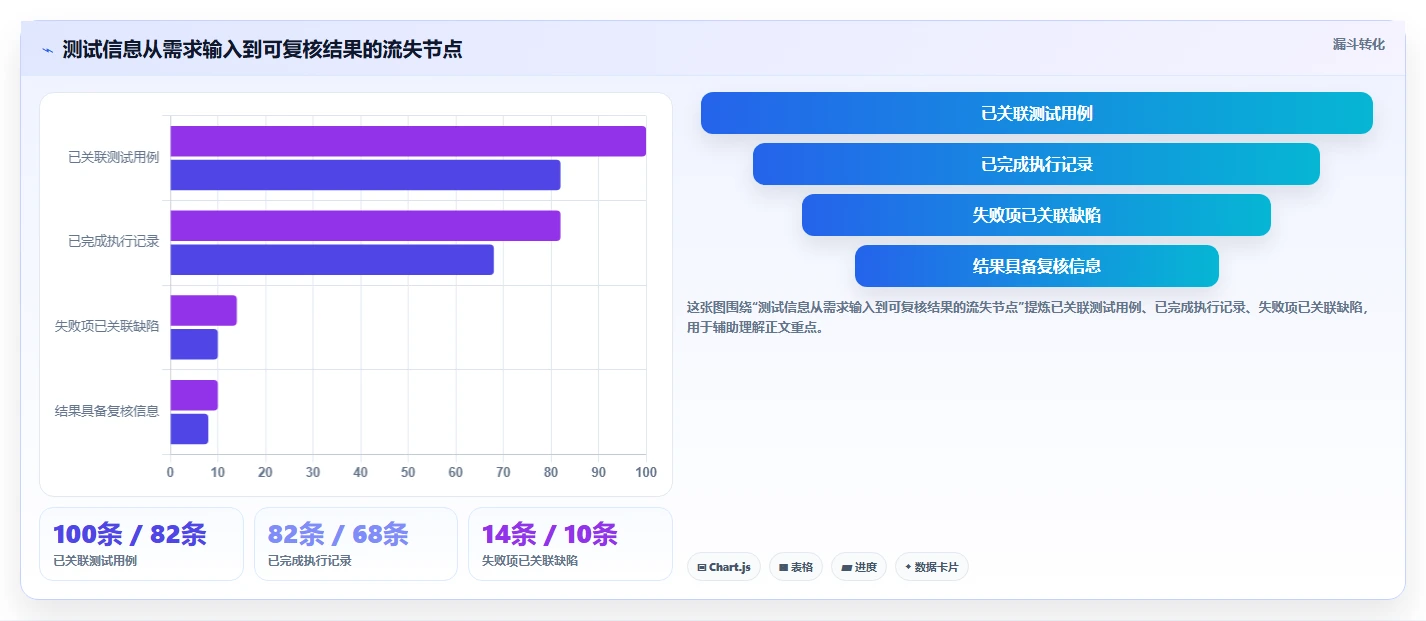Click the 已完成执行记录 caption in the stat card
Screen dimensions: 1426x621
click(310, 561)
